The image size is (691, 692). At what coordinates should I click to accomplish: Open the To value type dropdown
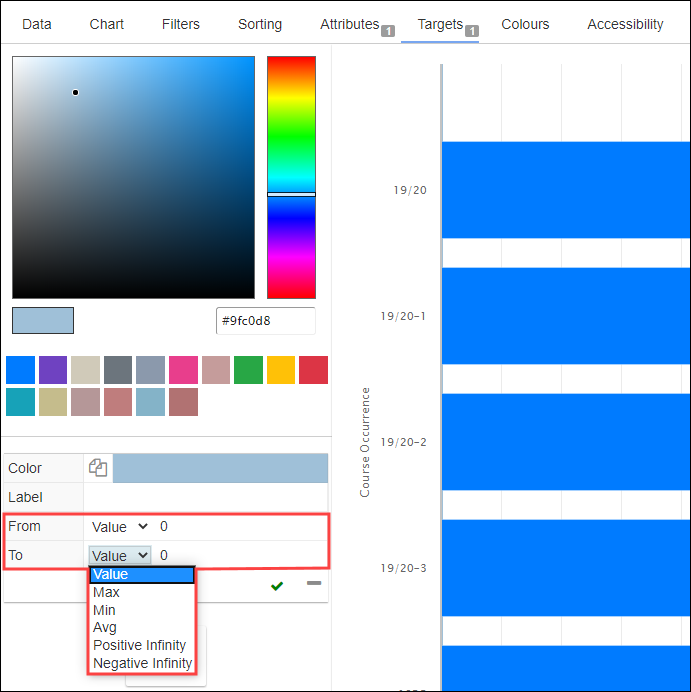tap(119, 555)
